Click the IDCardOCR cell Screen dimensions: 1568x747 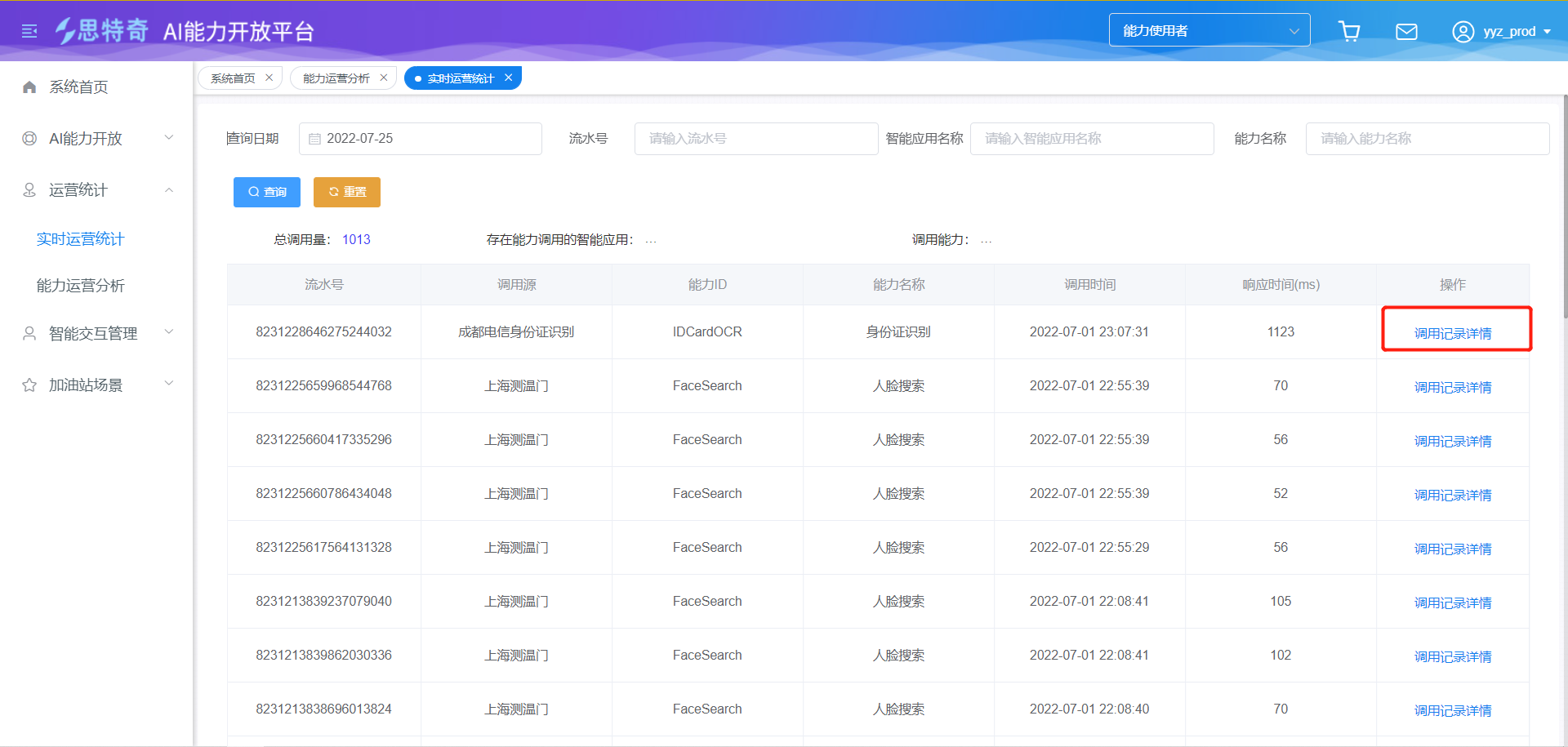pyautogui.click(x=707, y=331)
